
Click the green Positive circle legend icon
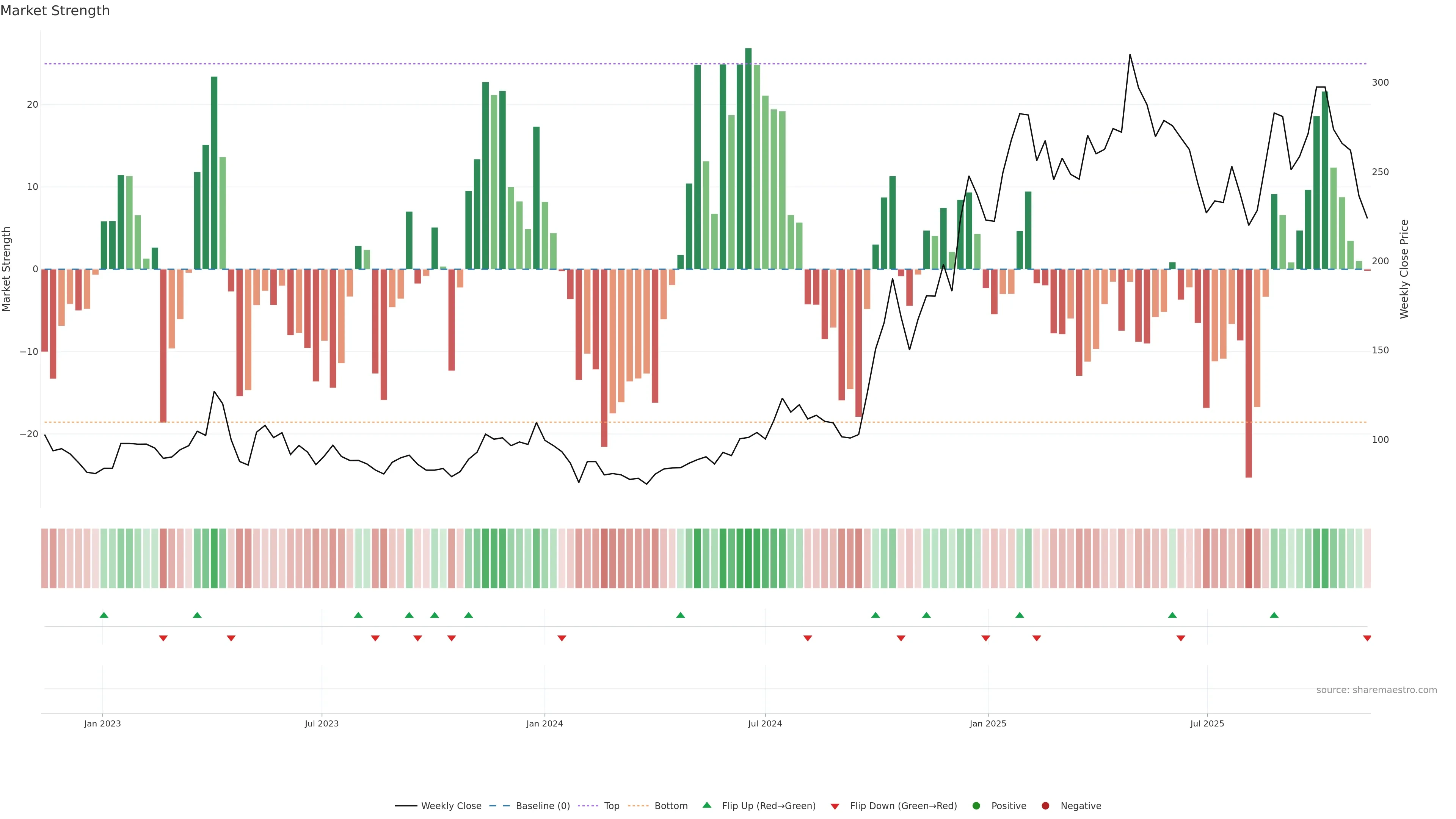[x=976, y=805]
